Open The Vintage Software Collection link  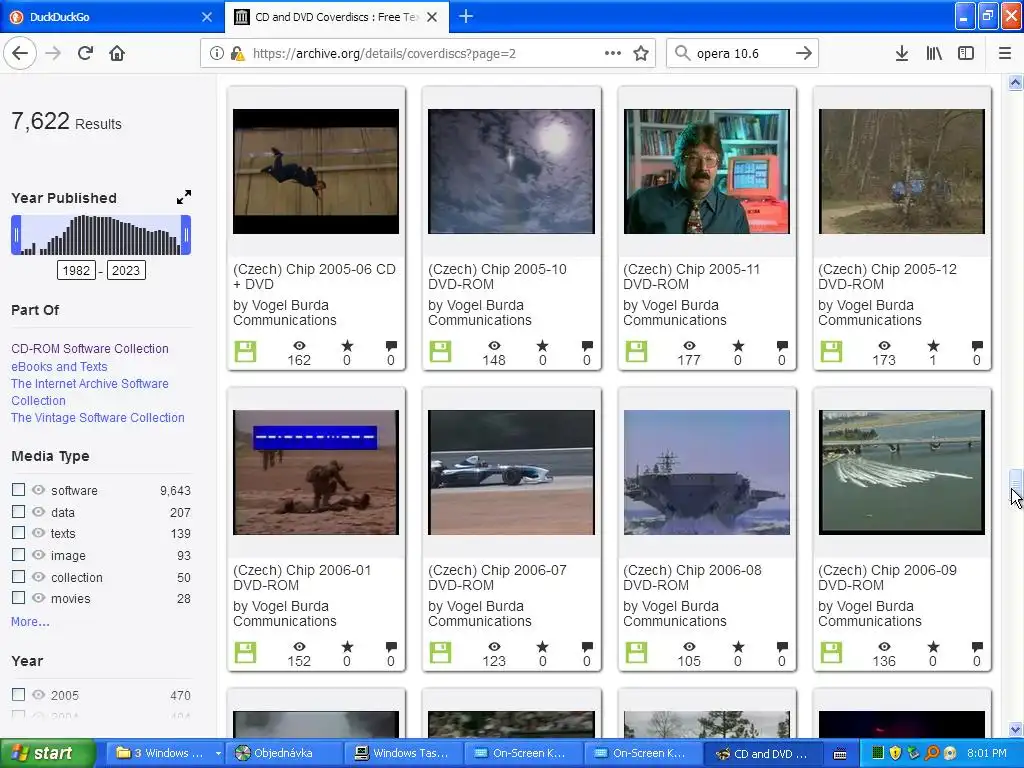tap(97, 417)
